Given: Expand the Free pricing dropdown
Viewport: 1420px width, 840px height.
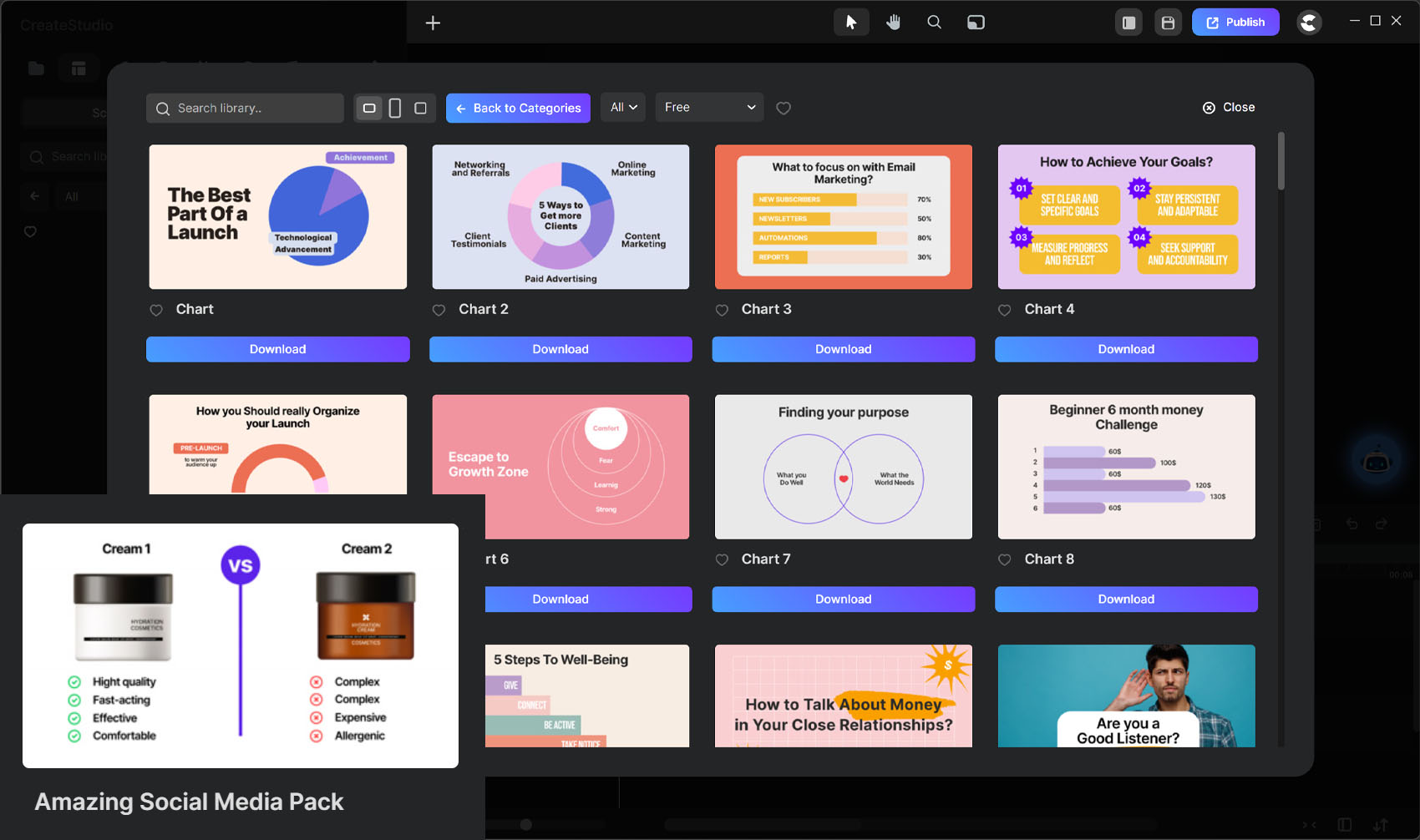Looking at the screenshot, I should 709,108.
